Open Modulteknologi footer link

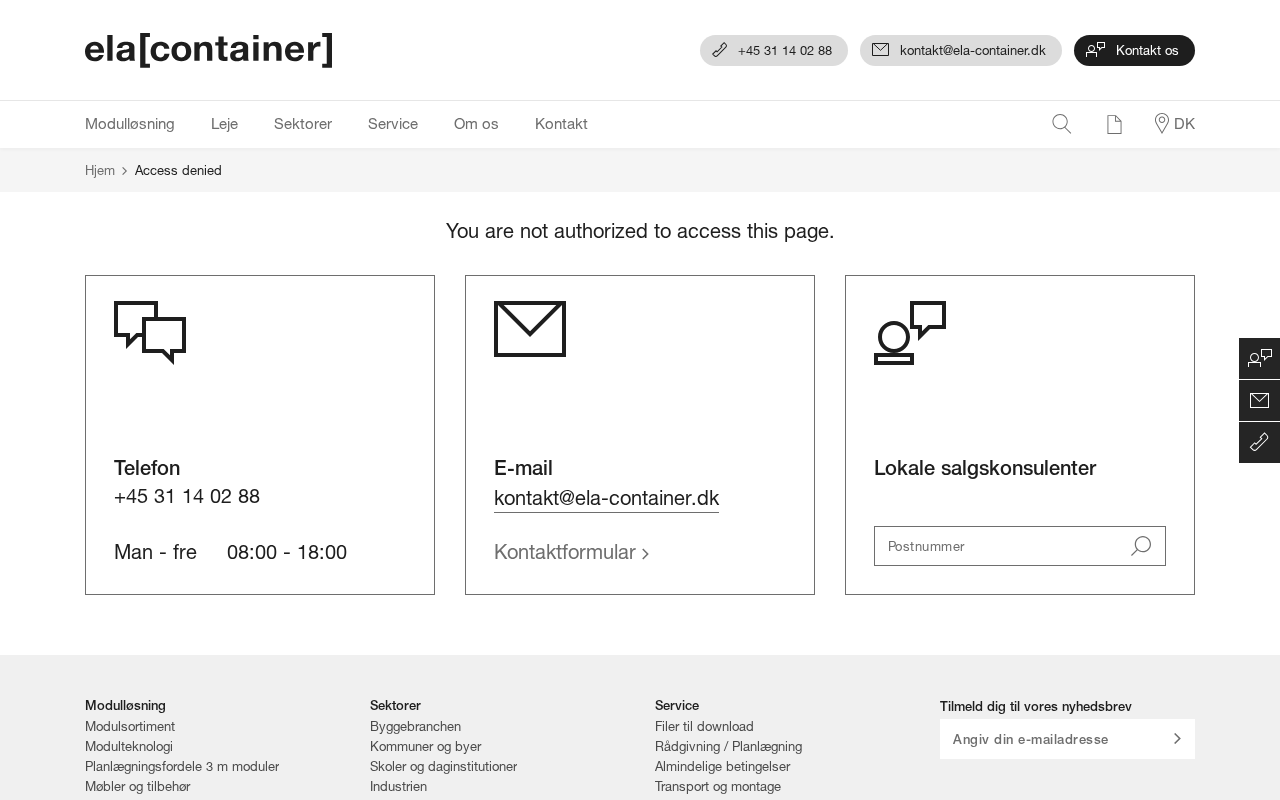click(129, 746)
